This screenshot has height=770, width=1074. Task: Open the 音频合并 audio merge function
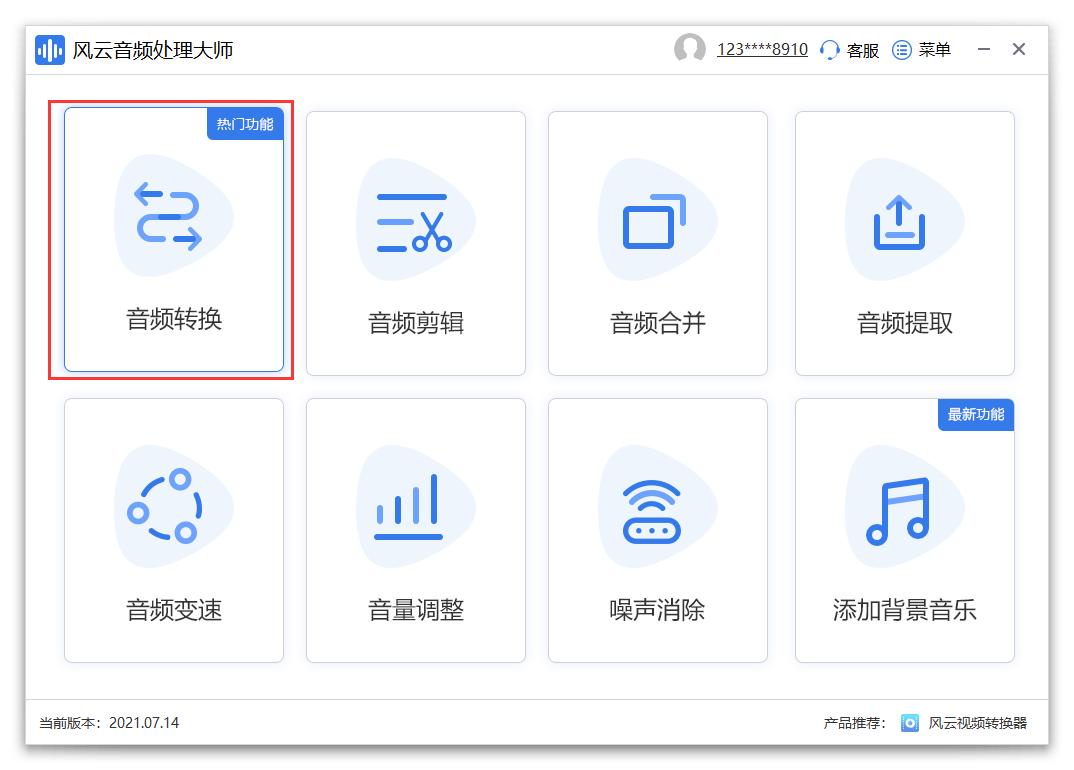pos(657,240)
